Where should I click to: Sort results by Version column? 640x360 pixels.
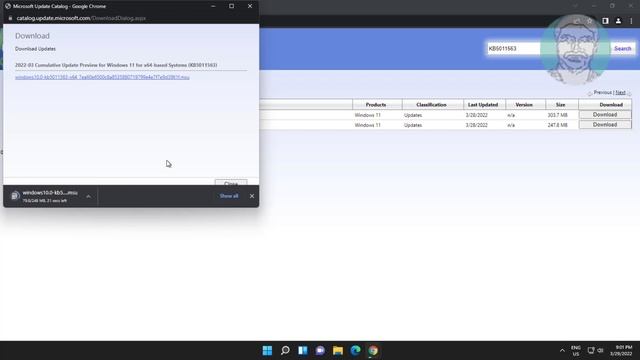tap(524, 105)
